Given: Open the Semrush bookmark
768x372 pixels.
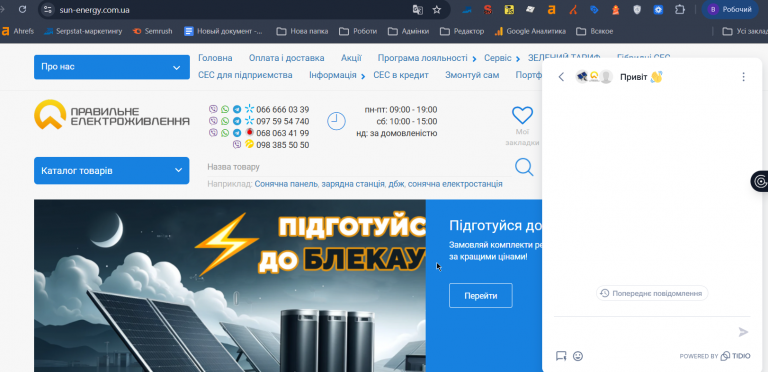Looking at the screenshot, I should coord(152,31).
